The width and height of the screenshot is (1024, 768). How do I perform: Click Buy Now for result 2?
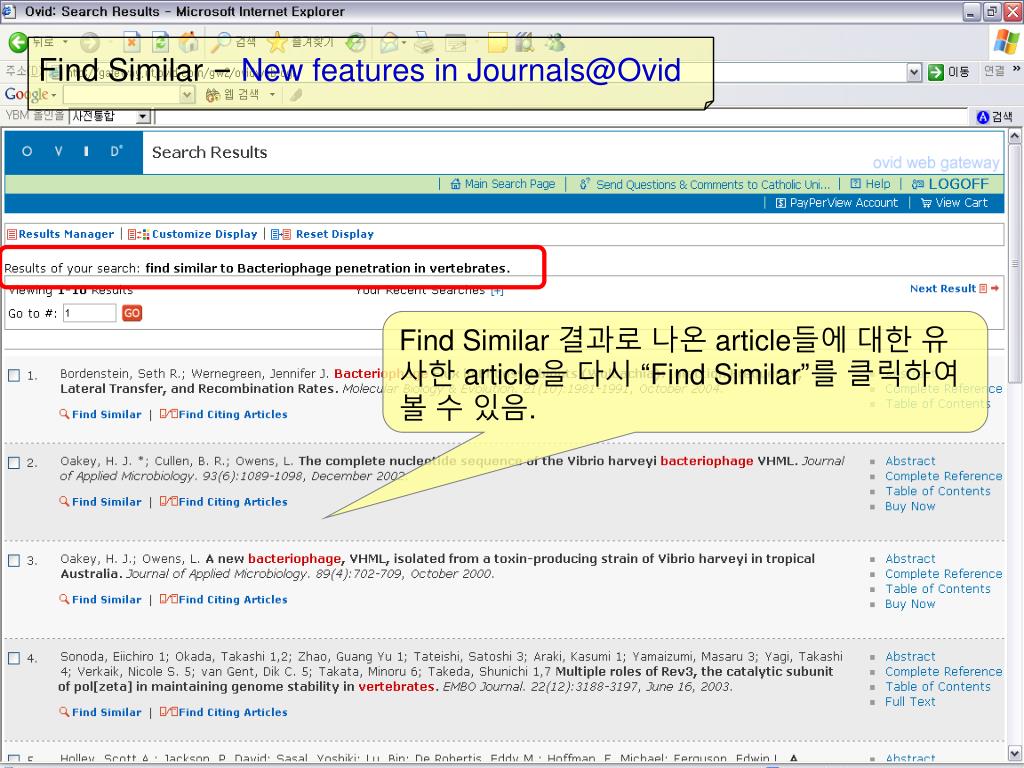click(x=910, y=506)
